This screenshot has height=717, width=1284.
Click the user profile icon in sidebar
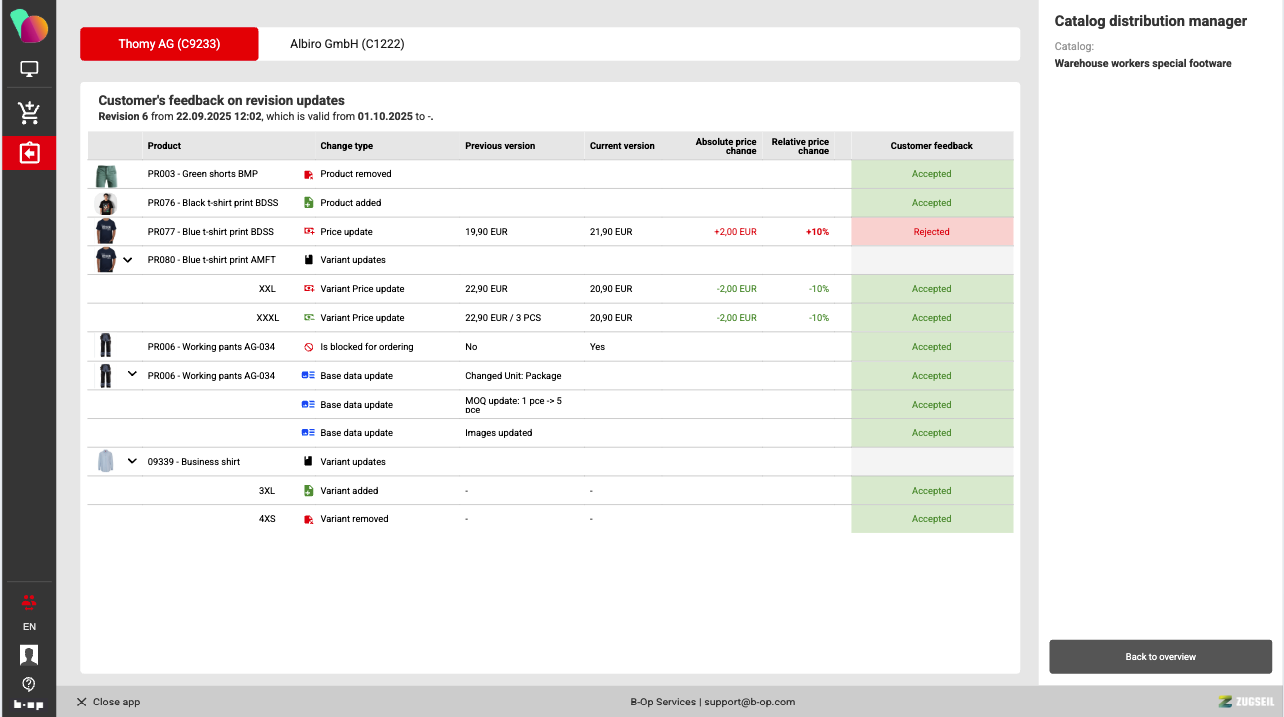click(29, 655)
